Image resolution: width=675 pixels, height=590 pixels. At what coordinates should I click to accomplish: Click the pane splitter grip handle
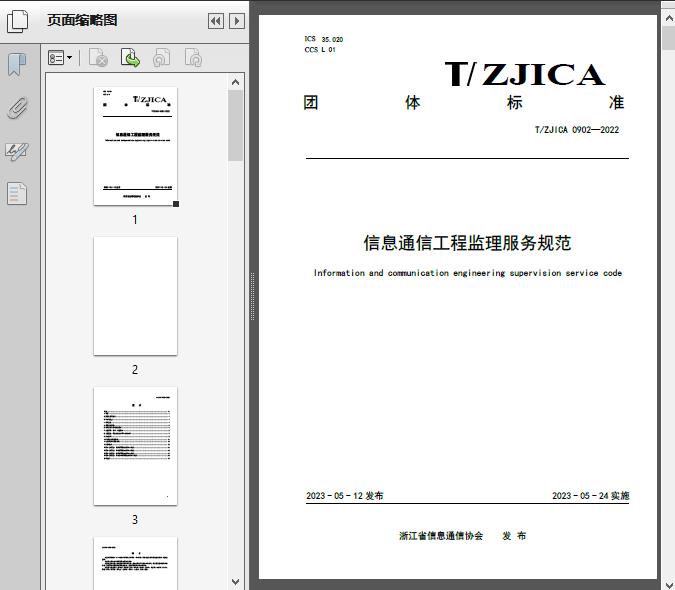click(x=253, y=296)
